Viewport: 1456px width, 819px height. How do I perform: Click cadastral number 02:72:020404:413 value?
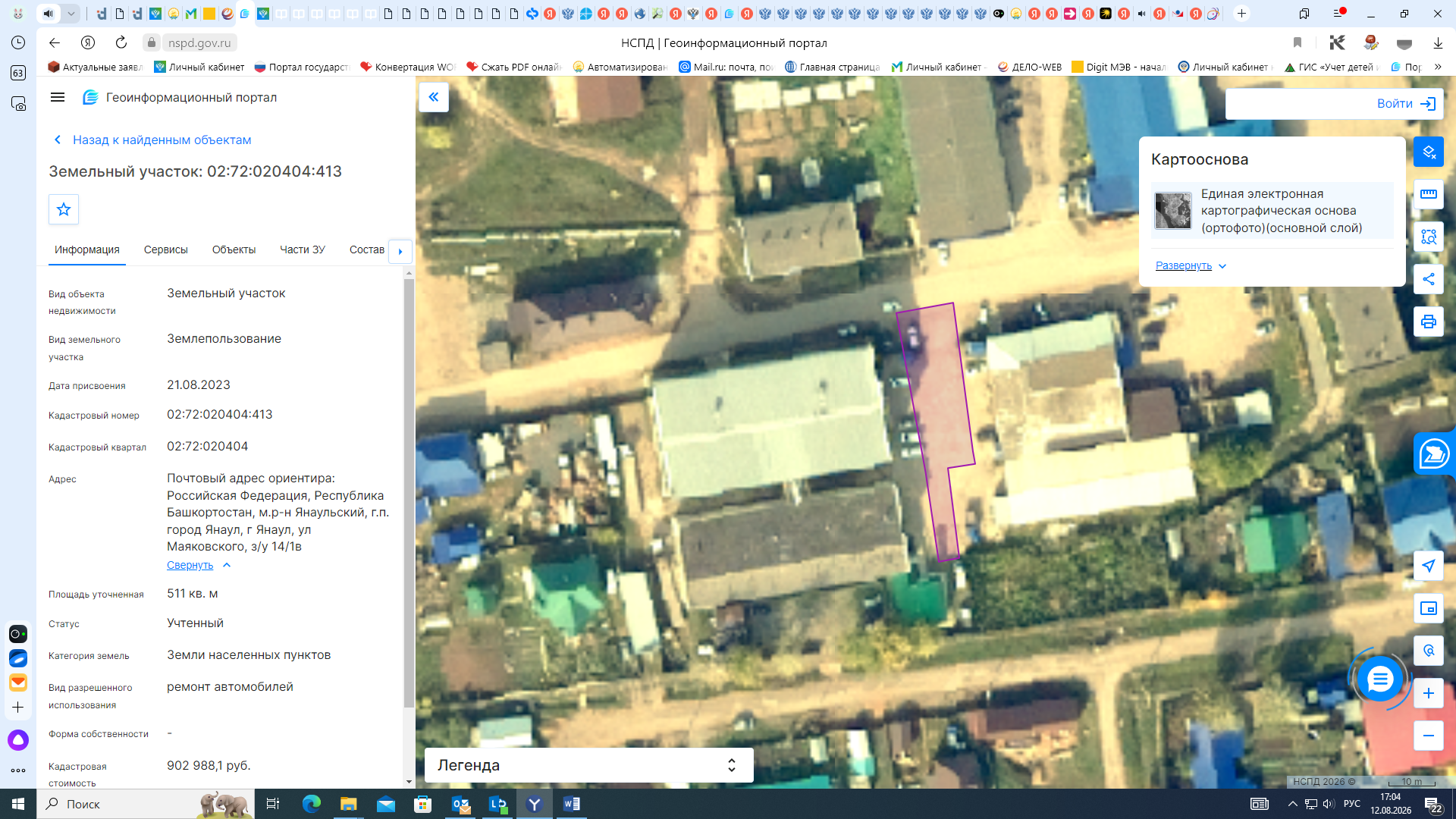[220, 414]
